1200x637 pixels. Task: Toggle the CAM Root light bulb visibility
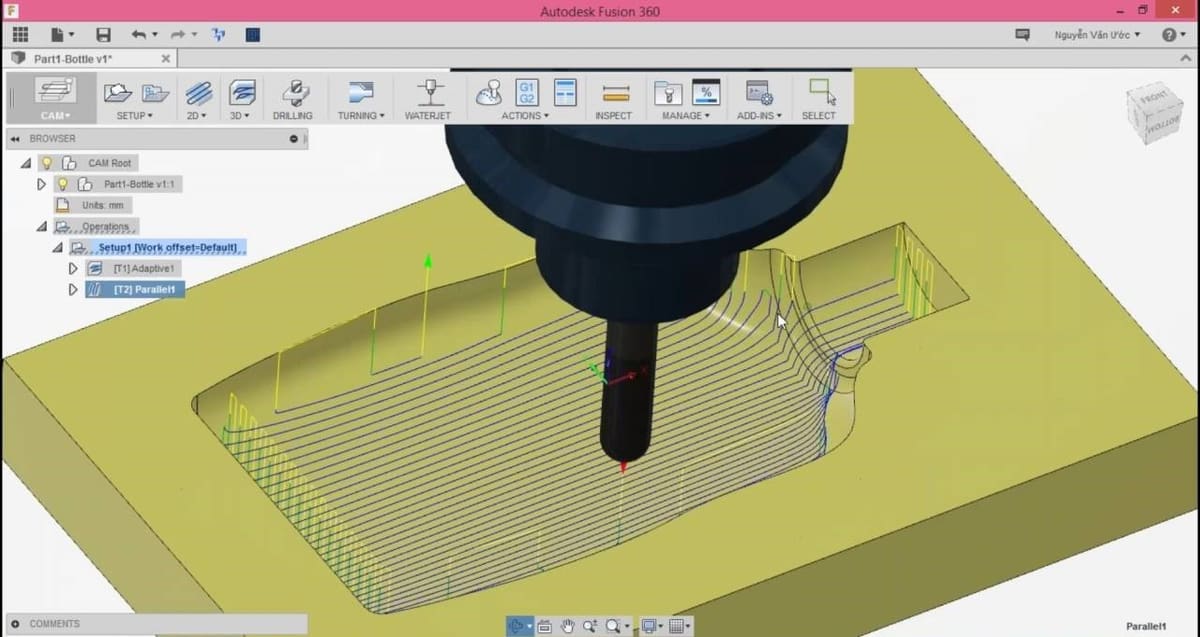(46, 163)
